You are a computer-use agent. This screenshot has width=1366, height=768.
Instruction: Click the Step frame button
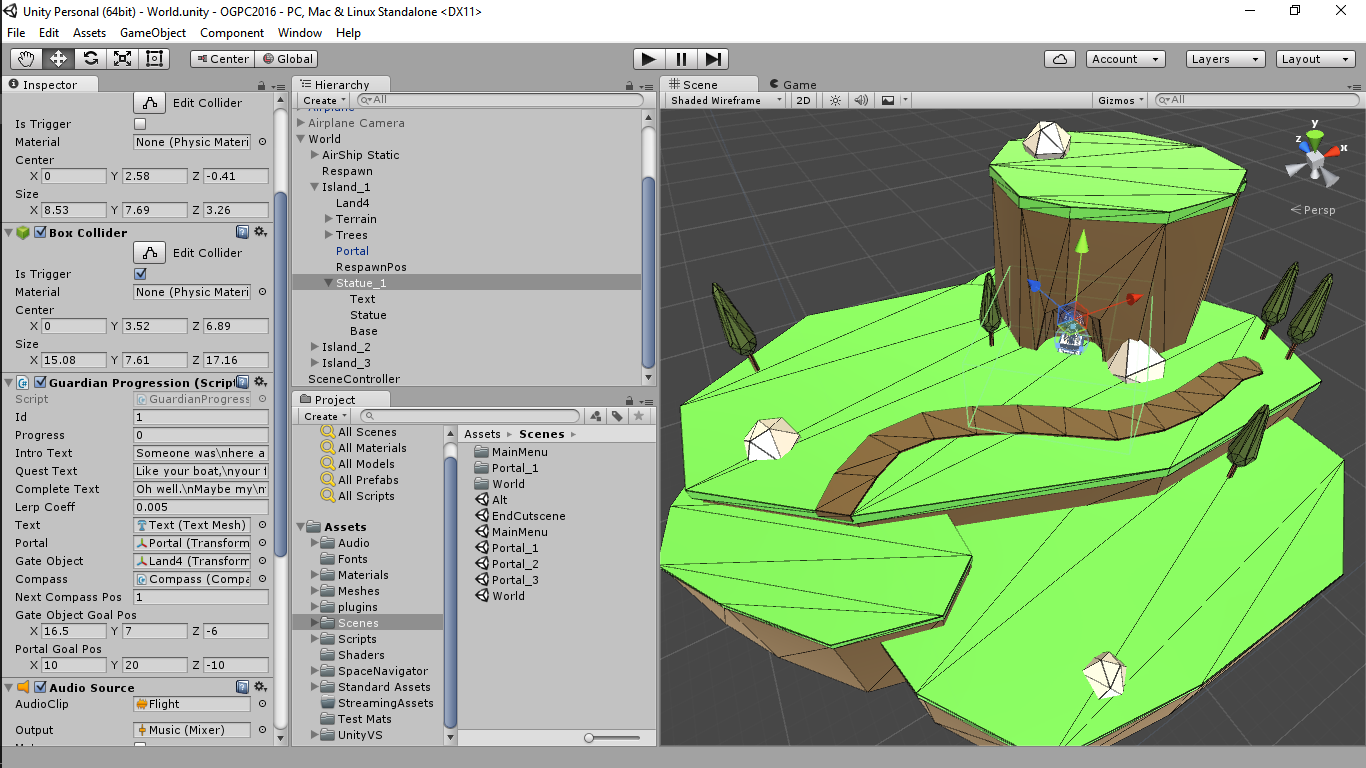click(x=713, y=58)
